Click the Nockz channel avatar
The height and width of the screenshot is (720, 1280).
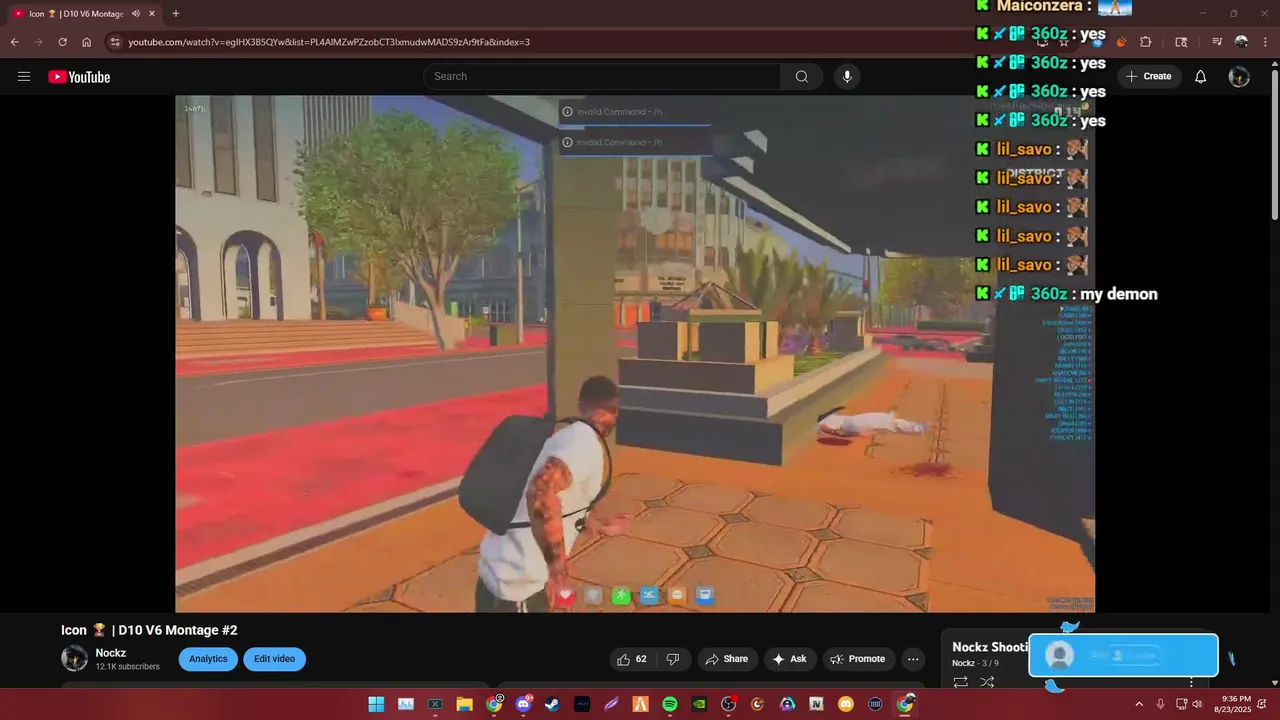coord(74,658)
